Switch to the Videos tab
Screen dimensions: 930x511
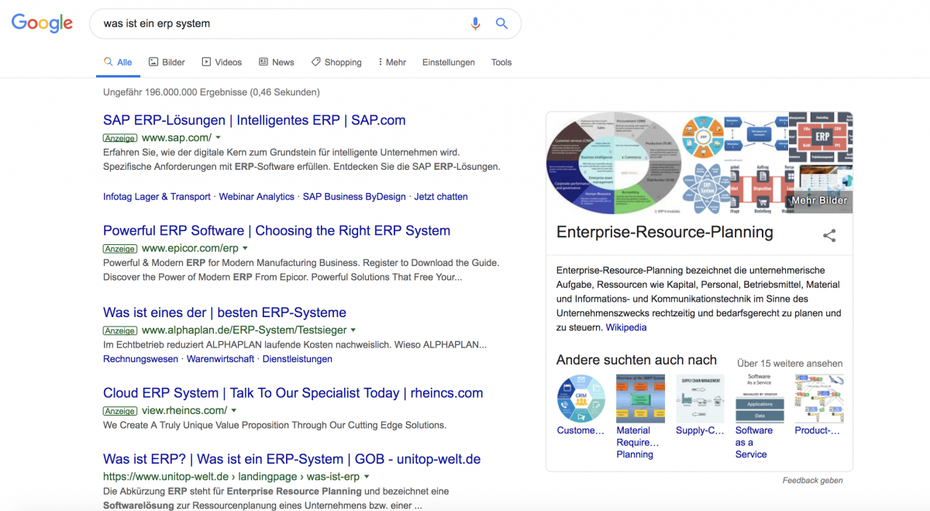point(222,62)
